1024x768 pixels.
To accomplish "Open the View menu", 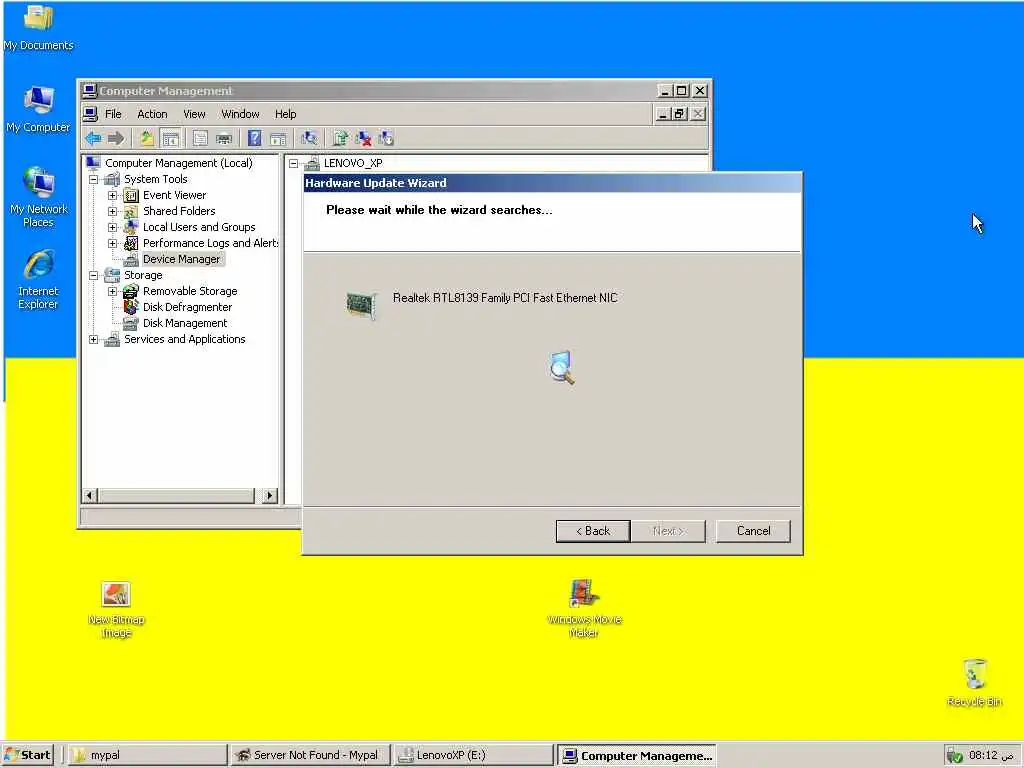I will [x=194, y=114].
